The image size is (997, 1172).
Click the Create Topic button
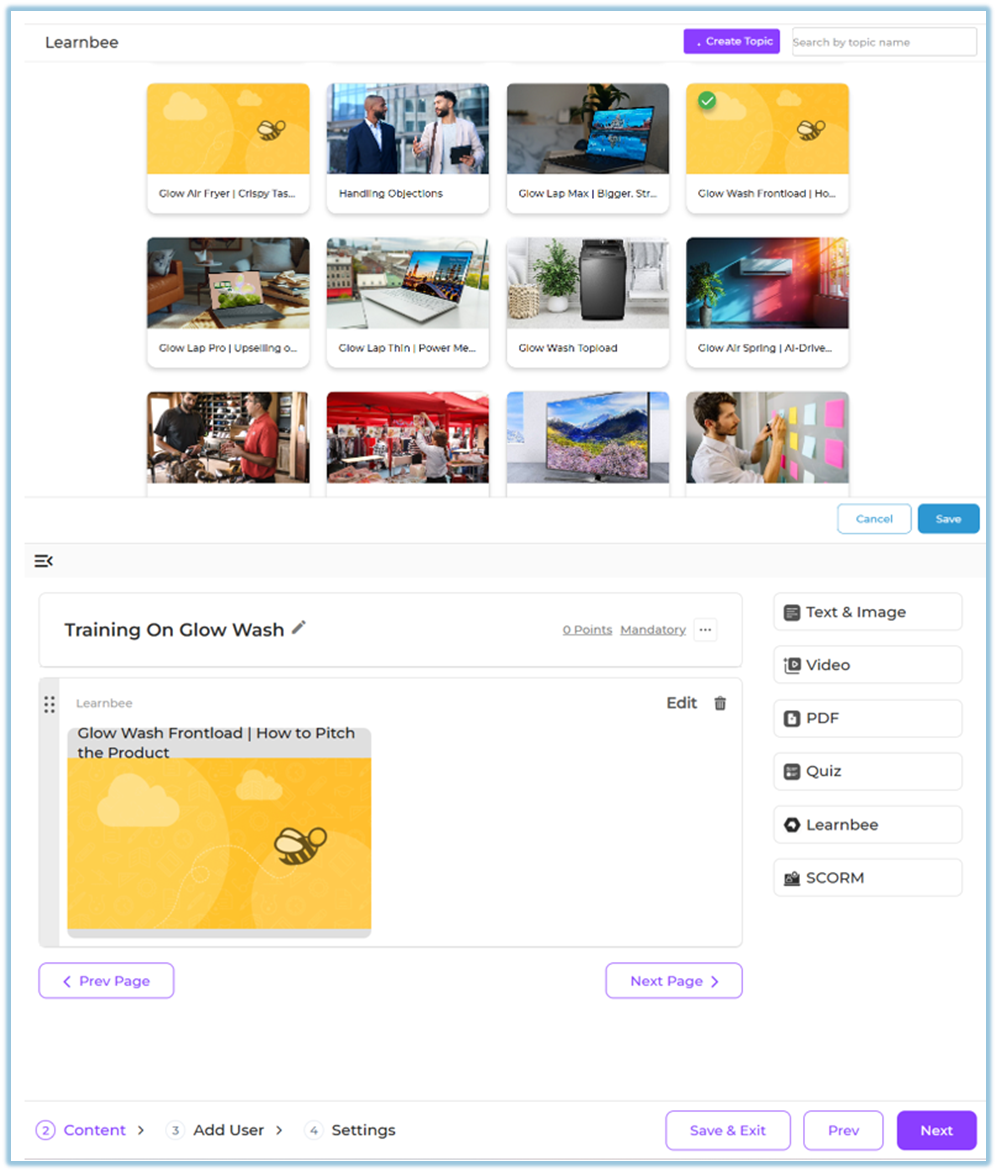point(731,41)
